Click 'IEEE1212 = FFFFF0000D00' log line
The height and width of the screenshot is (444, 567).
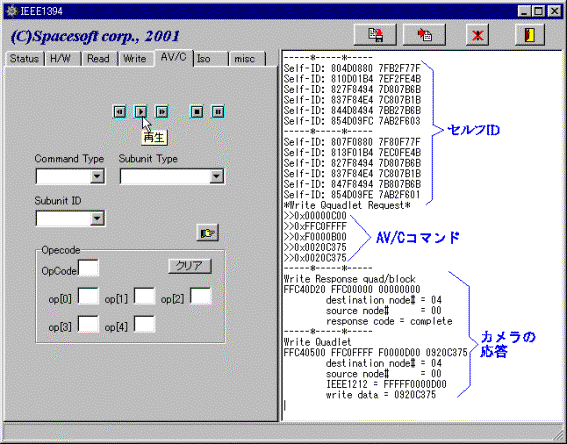tap(386, 384)
